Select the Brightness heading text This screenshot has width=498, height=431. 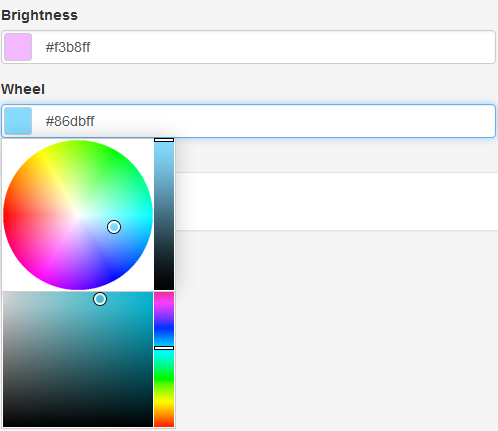pyautogui.click(x=39, y=15)
